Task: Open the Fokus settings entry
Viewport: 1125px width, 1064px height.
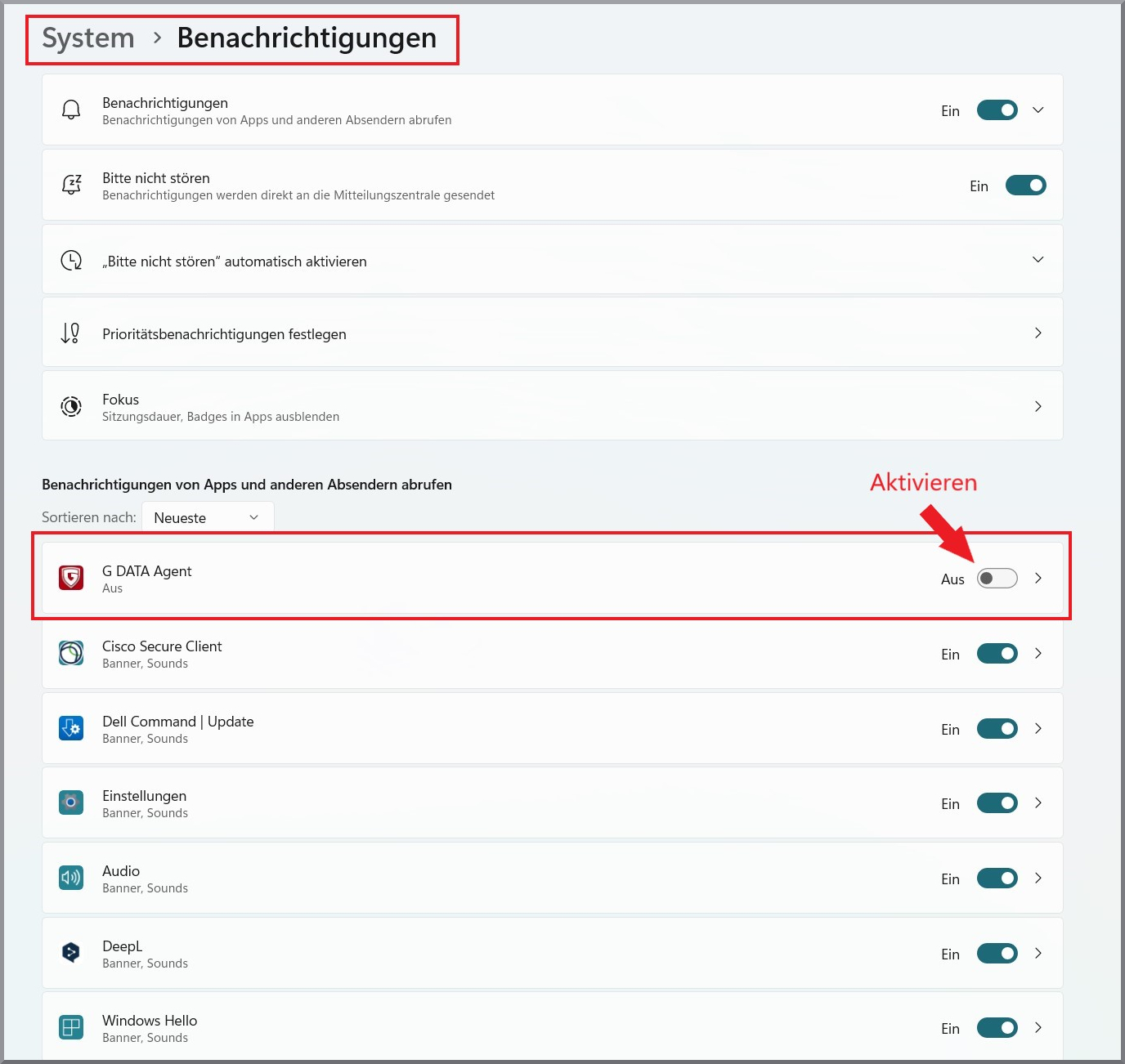Action: pyautogui.click(x=553, y=405)
